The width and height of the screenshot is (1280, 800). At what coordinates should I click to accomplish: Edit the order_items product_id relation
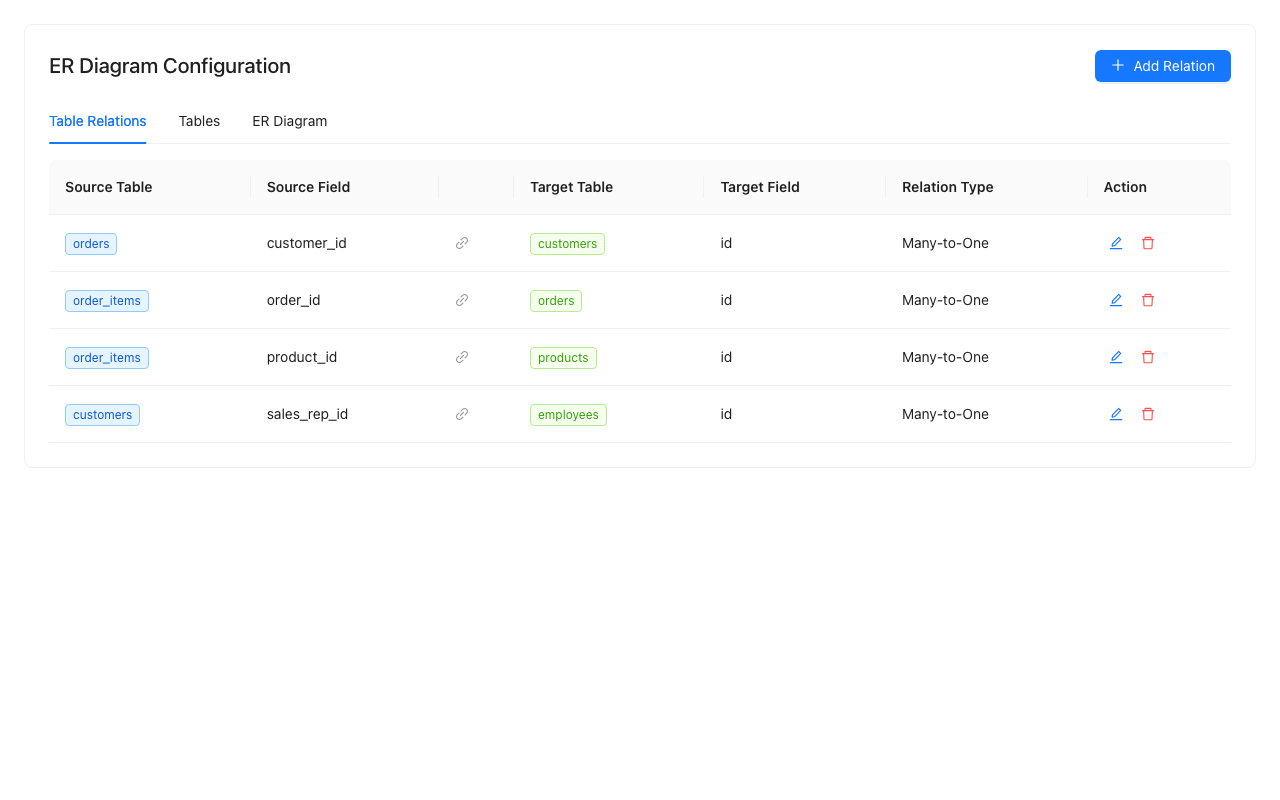(x=1116, y=357)
